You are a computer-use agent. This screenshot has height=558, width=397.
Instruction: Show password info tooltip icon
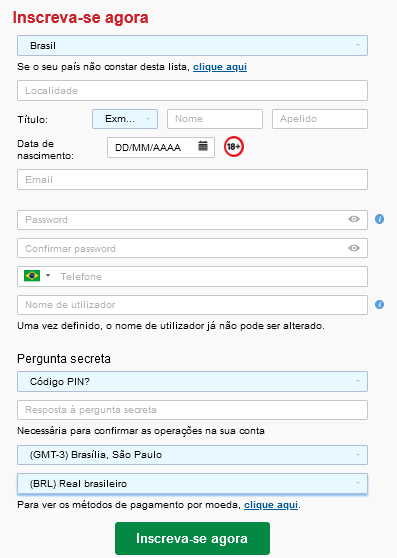(x=379, y=219)
